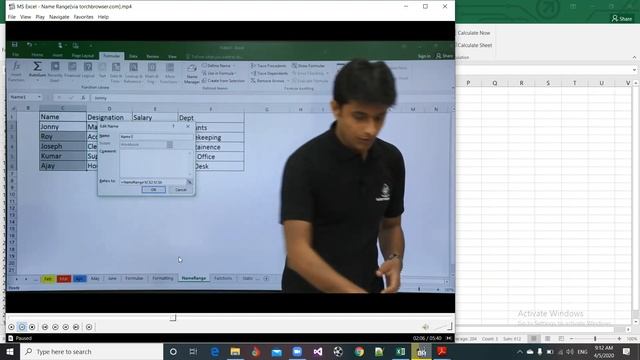
Task: Click the Excel zoom out minus button
Action: pyautogui.click(x=572, y=339)
